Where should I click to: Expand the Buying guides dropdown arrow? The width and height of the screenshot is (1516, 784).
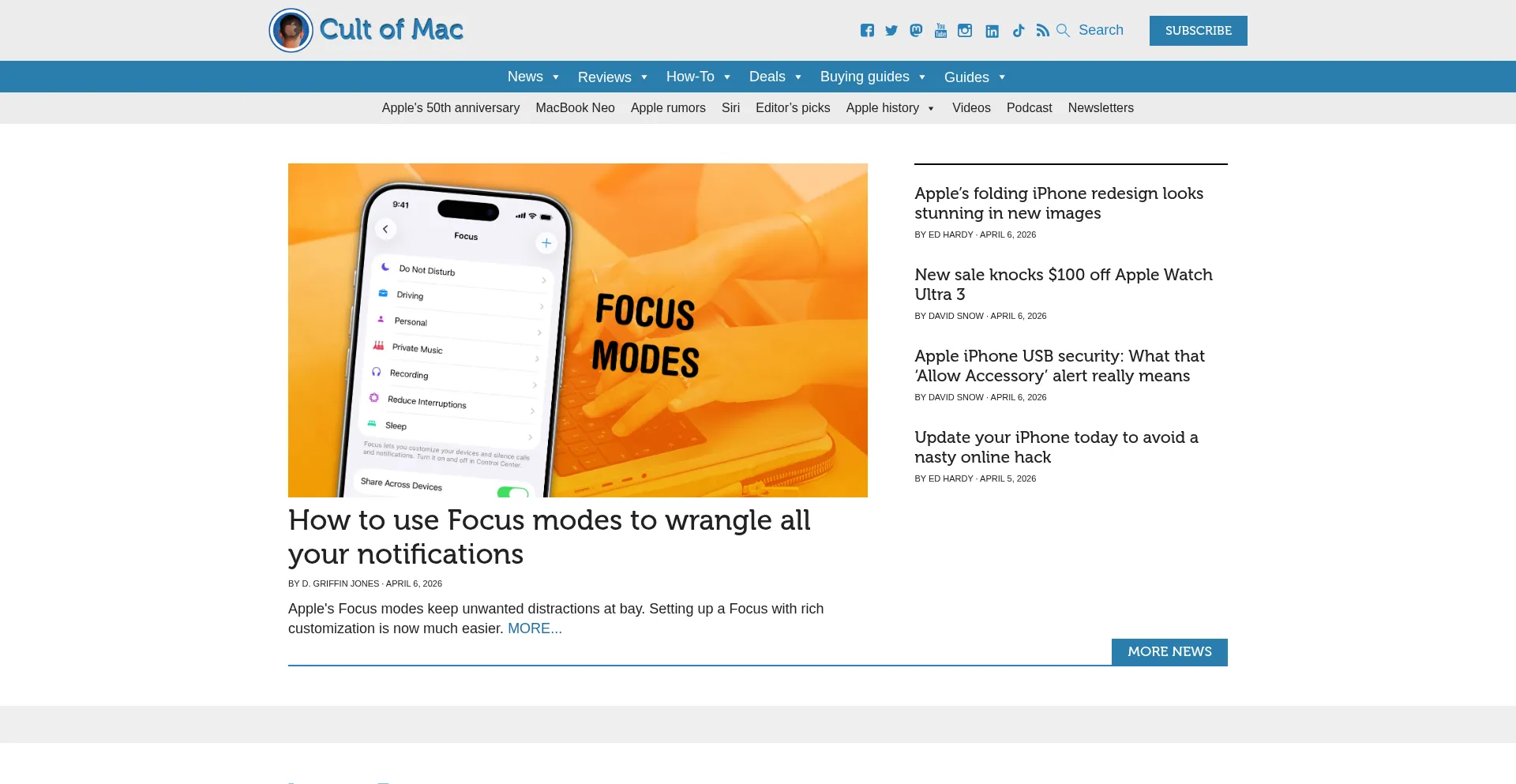click(x=922, y=77)
